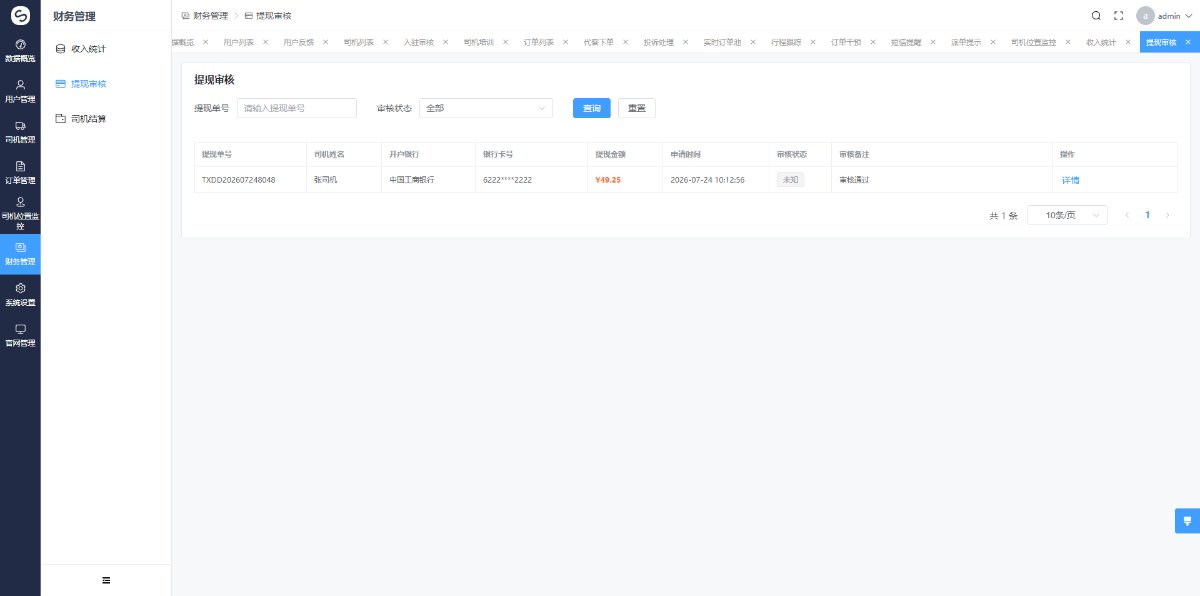Image resolution: width=1200 pixels, height=596 pixels.
Task: Close the 用户列表 tab
Action: click(x=265, y=42)
